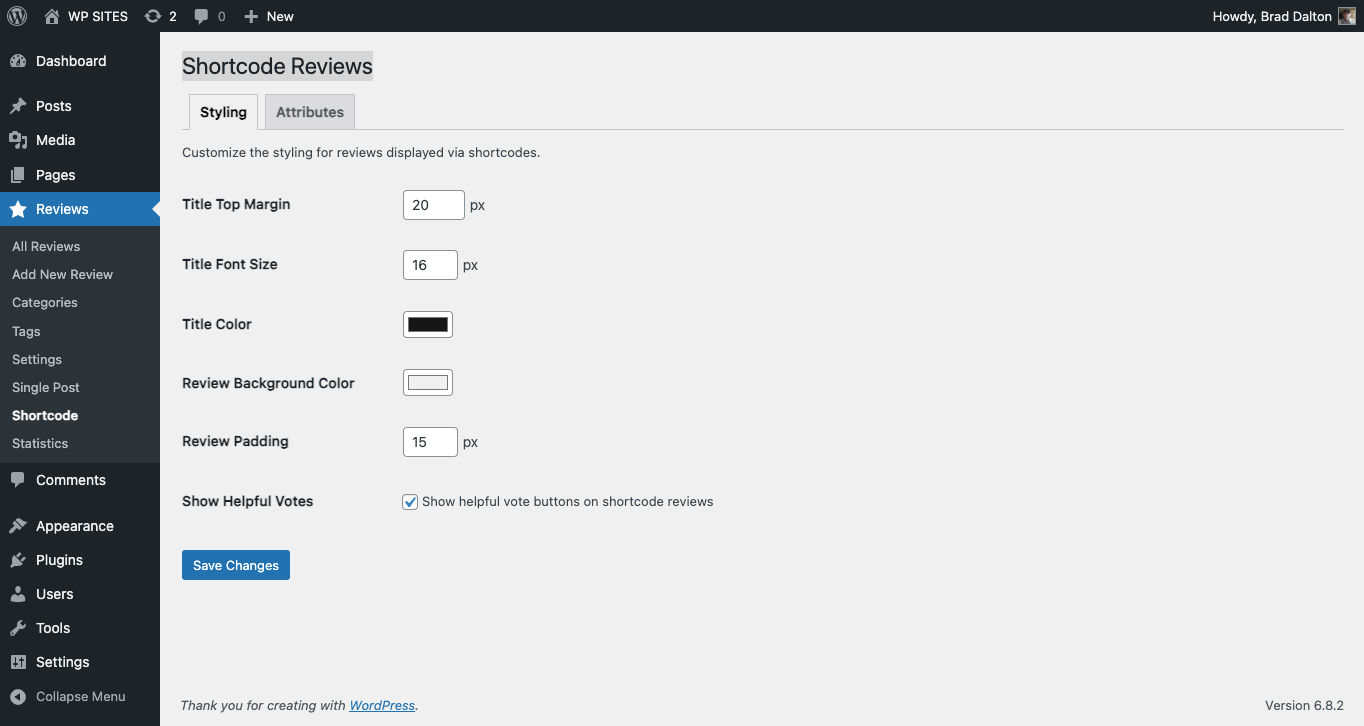Click the Posts pushpin icon
Viewport: 1364px width, 726px height.
pyautogui.click(x=18, y=106)
